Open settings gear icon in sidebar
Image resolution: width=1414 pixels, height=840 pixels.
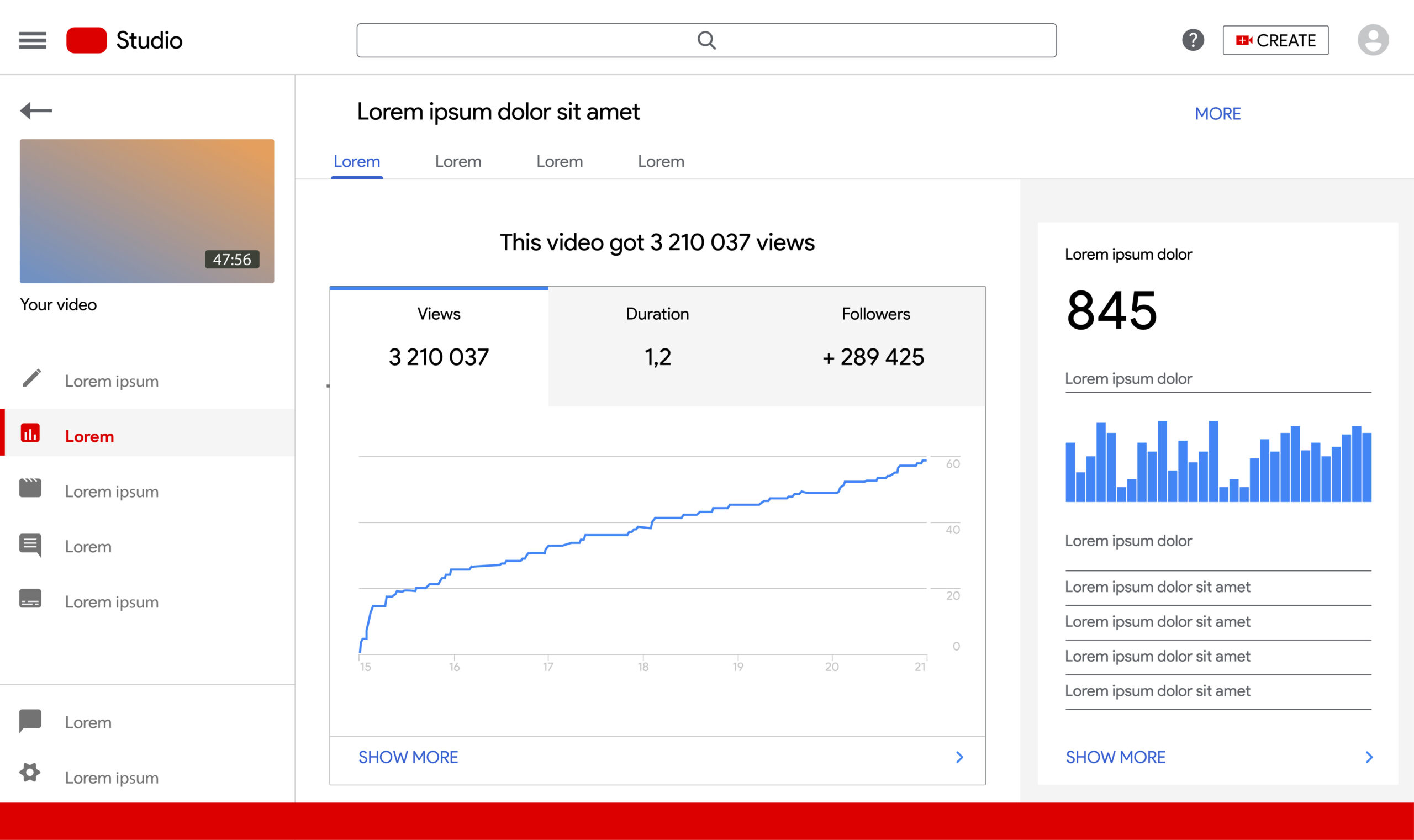click(x=30, y=773)
